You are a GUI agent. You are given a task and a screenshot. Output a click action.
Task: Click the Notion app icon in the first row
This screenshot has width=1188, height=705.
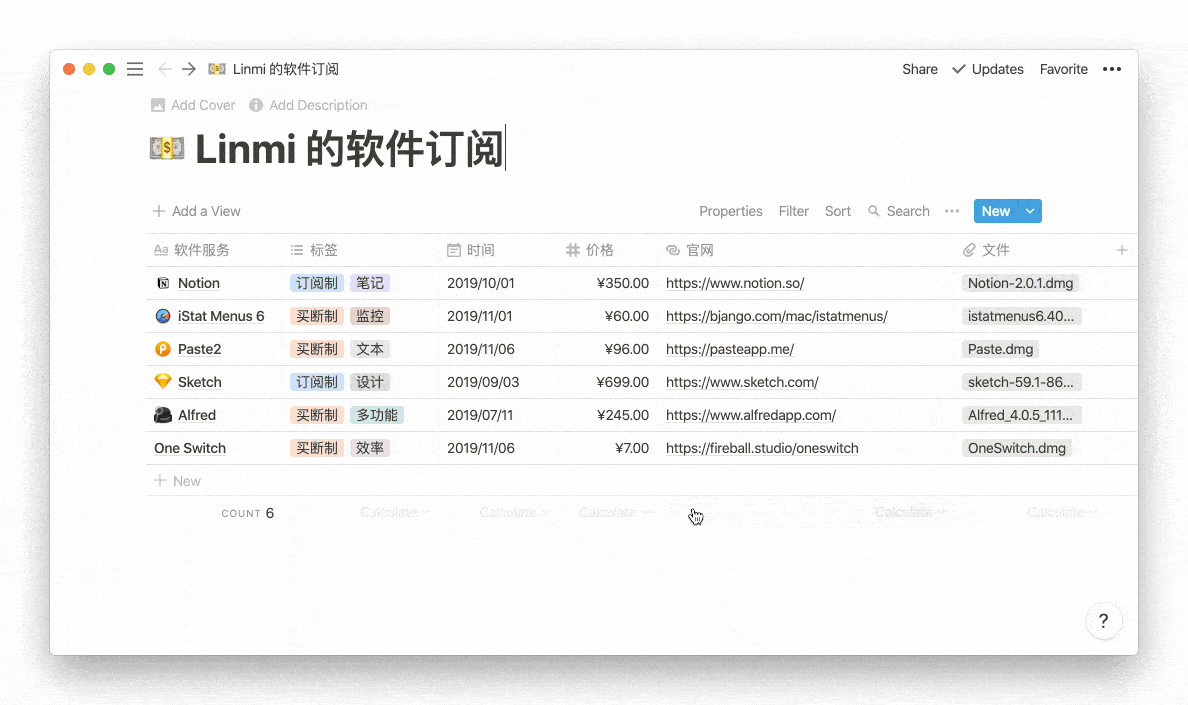[x=163, y=283]
